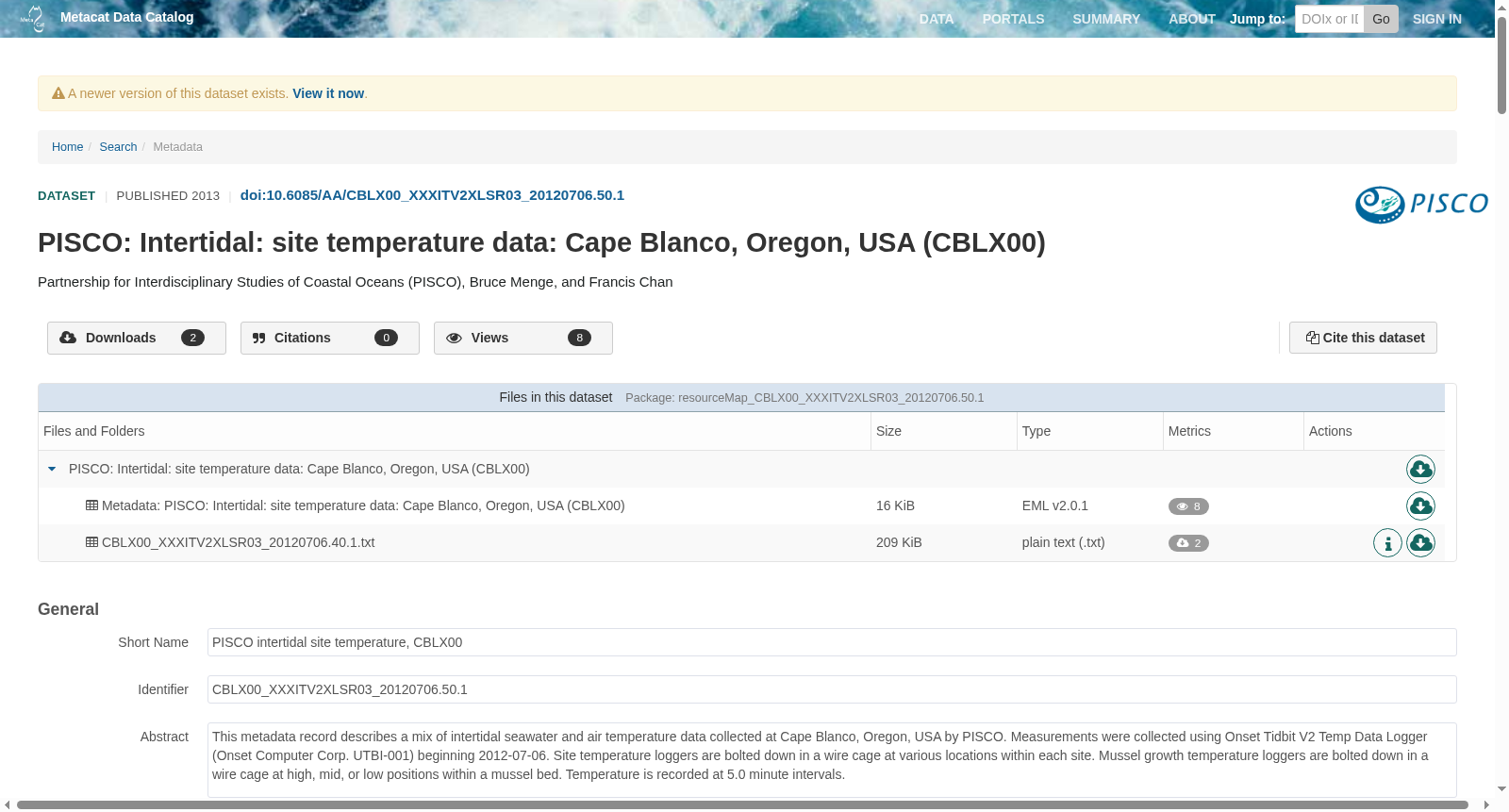Click table icon beside Metadata file row
The height and width of the screenshot is (812, 1509).
(91, 505)
